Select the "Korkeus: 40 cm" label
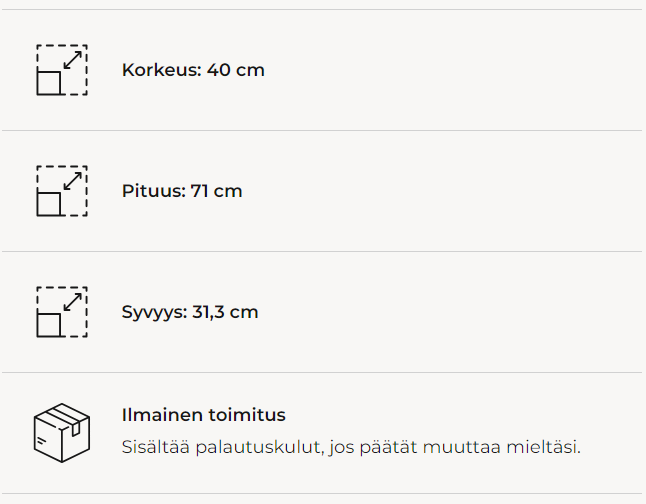The image size is (646, 504). pyautogui.click(x=193, y=71)
